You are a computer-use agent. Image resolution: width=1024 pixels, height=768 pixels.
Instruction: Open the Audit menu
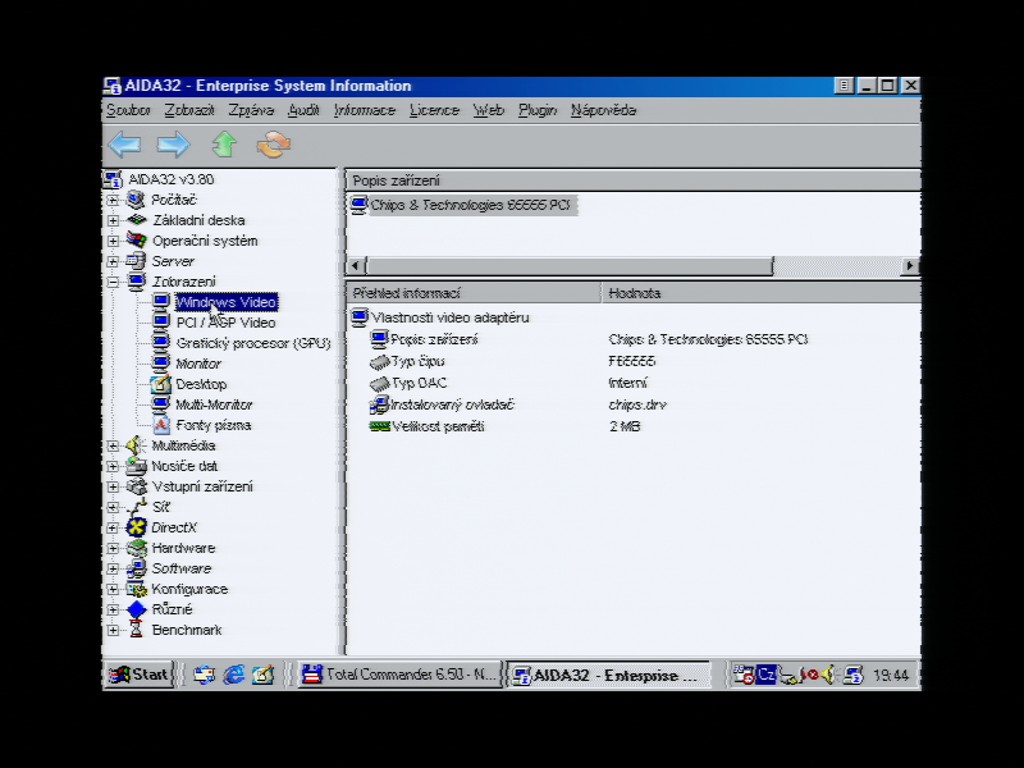(304, 110)
